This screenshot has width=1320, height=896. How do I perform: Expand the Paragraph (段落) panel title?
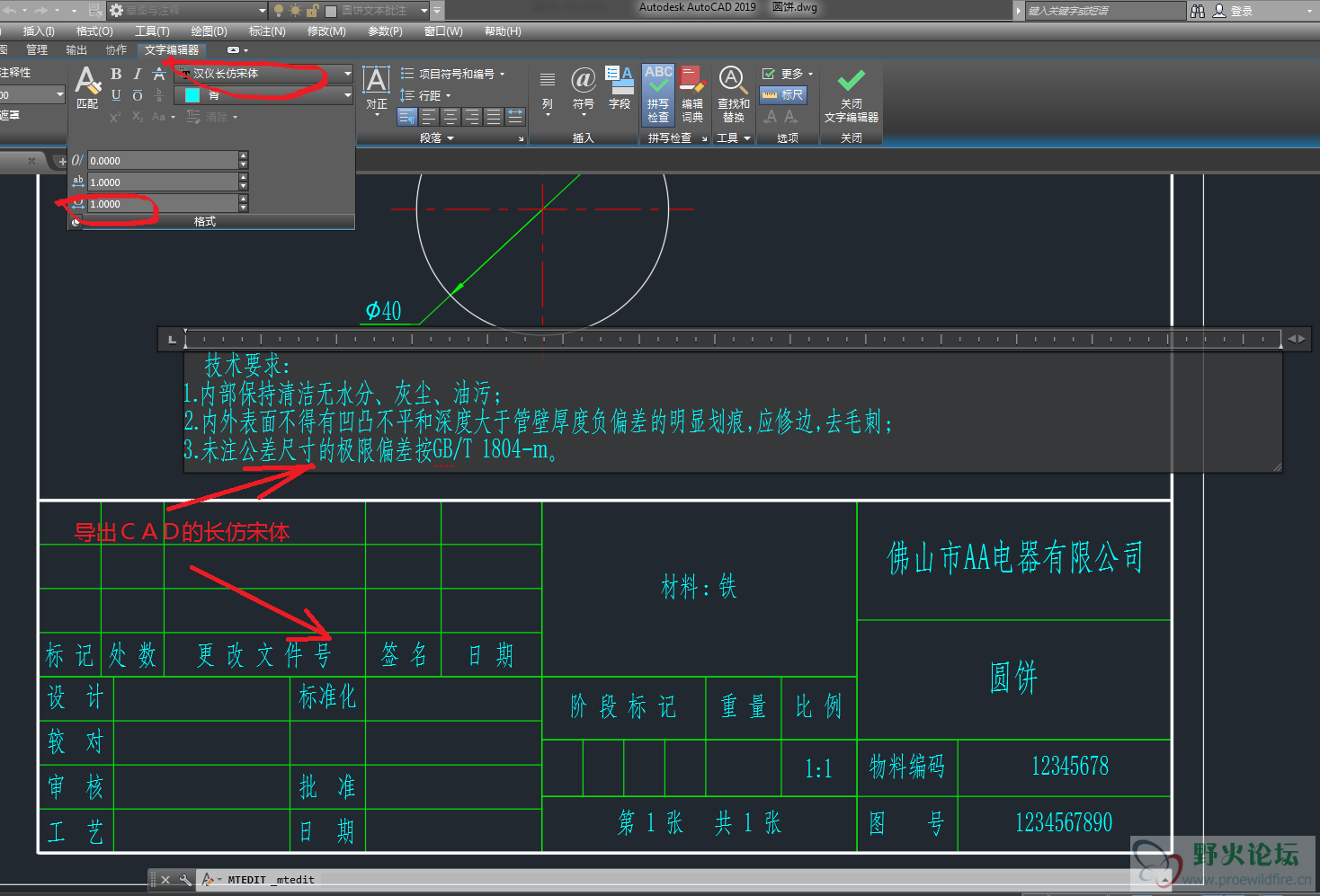pyautogui.click(x=437, y=138)
